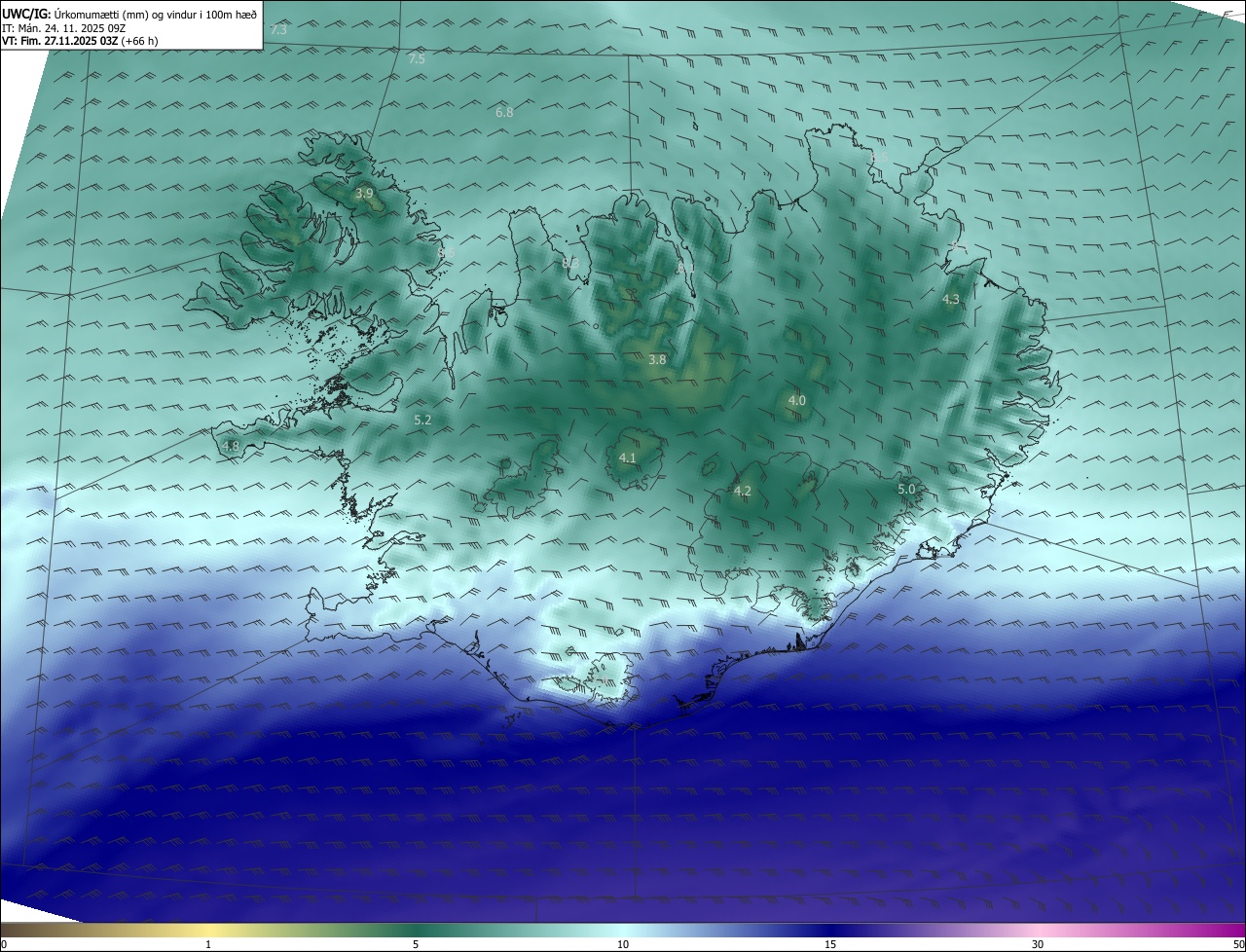Click the 3.8 value label on map
Image resolution: width=1246 pixels, height=952 pixels.
657,359
